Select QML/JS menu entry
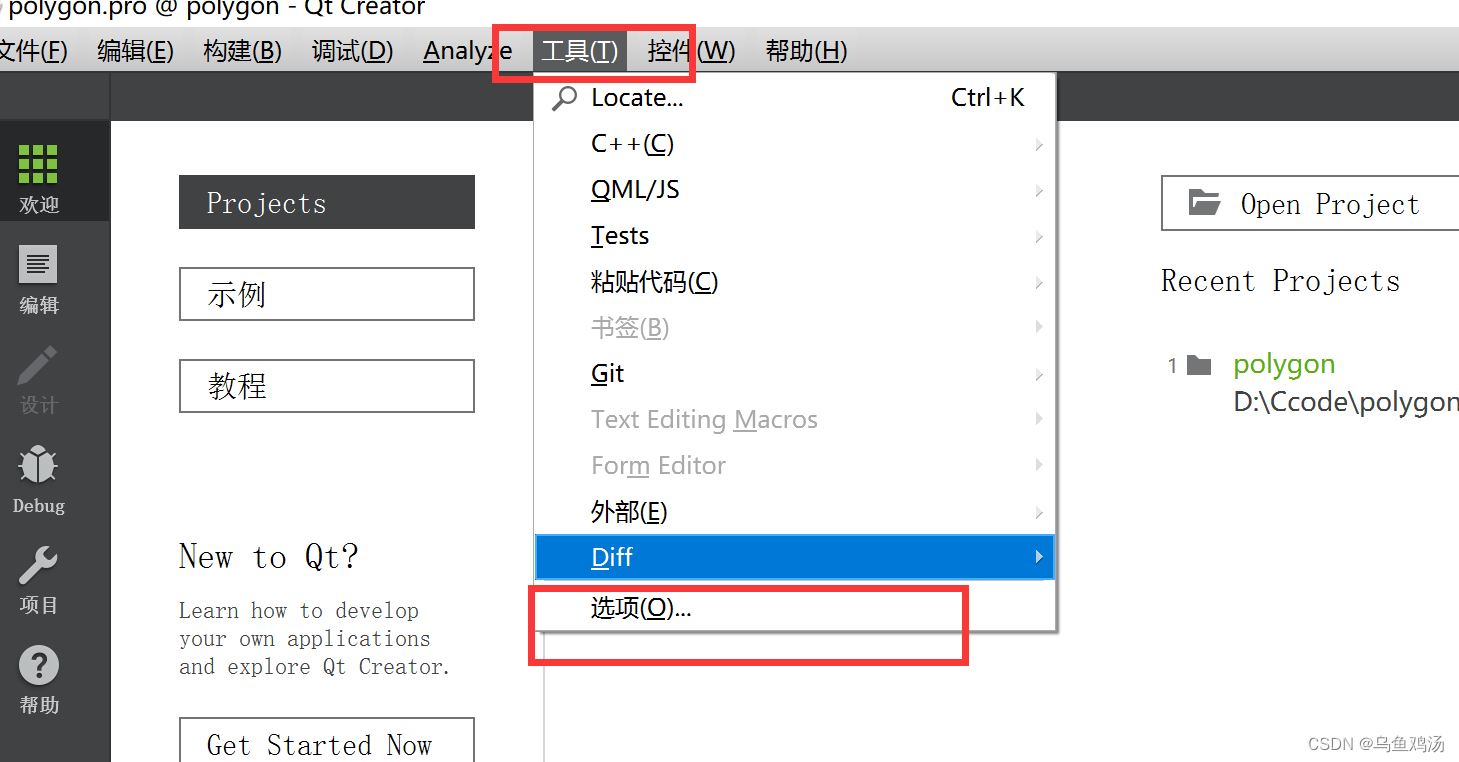Image resolution: width=1459 pixels, height=762 pixels. (x=795, y=190)
